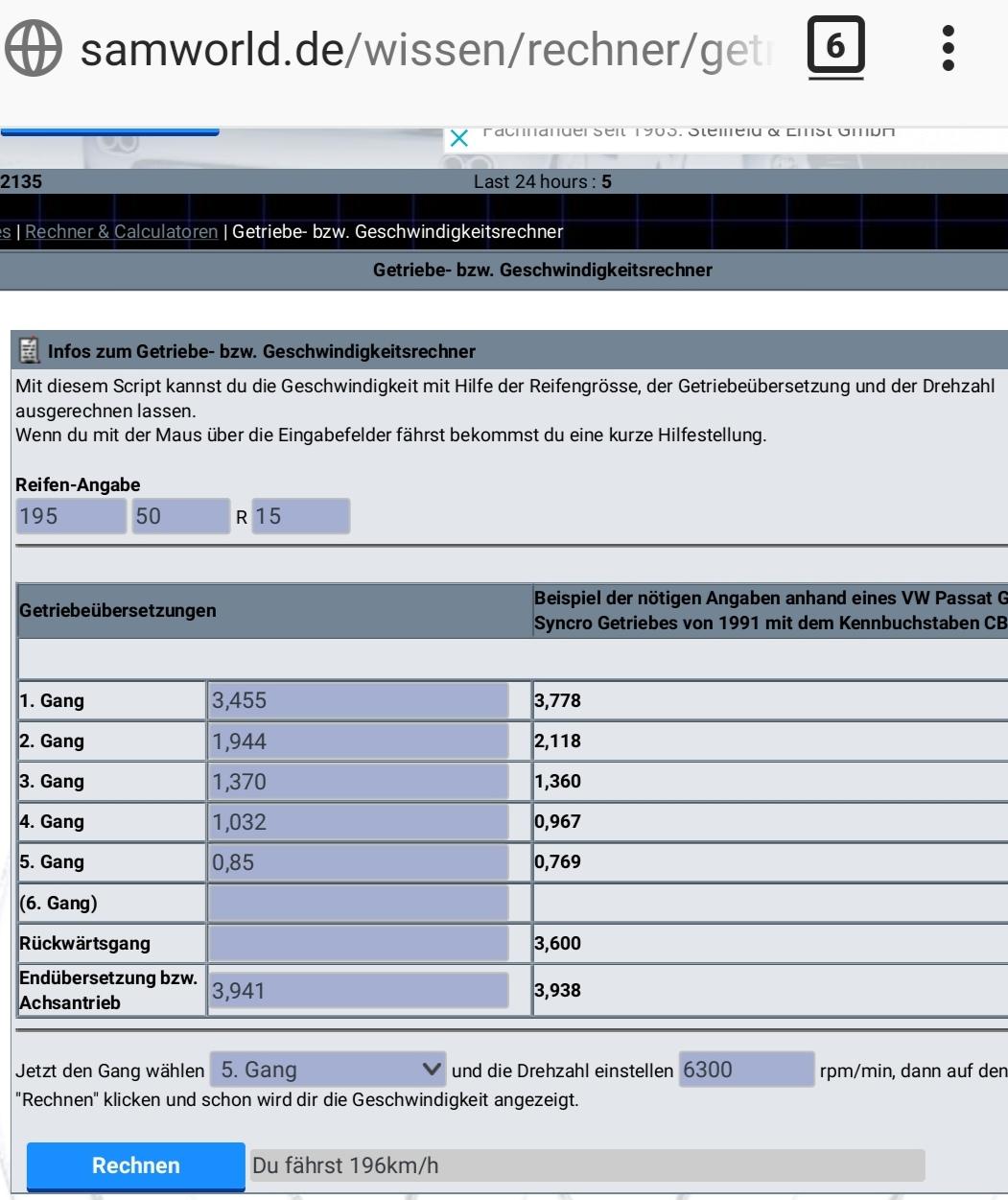The width and height of the screenshot is (1008, 1200).
Task: Select example value 3,600 for Rückwärtsgang
Action: (x=558, y=943)
